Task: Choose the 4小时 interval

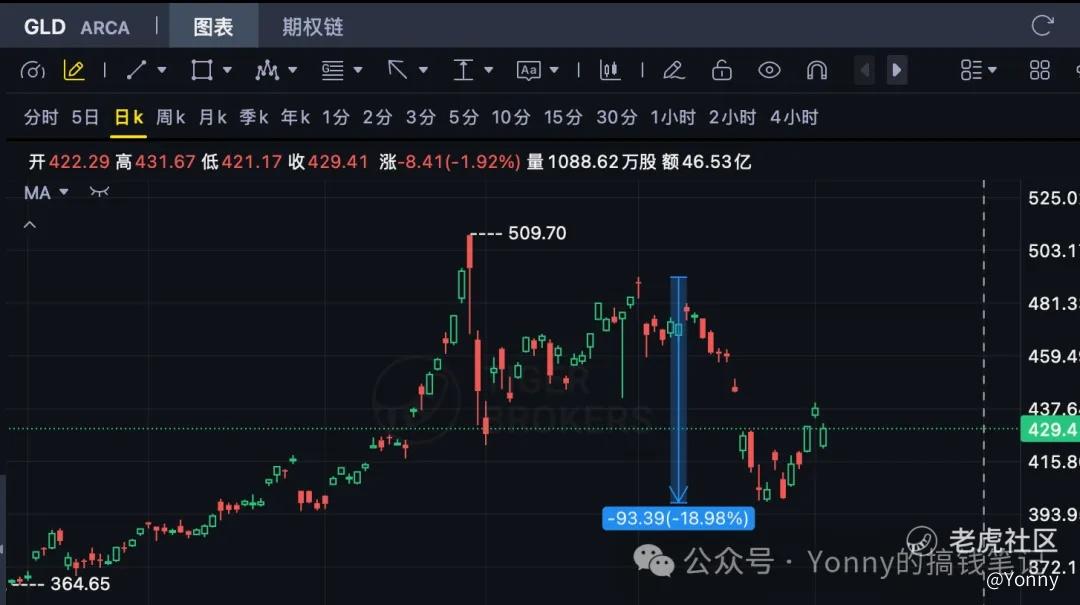Action: (x=794, y=117)
